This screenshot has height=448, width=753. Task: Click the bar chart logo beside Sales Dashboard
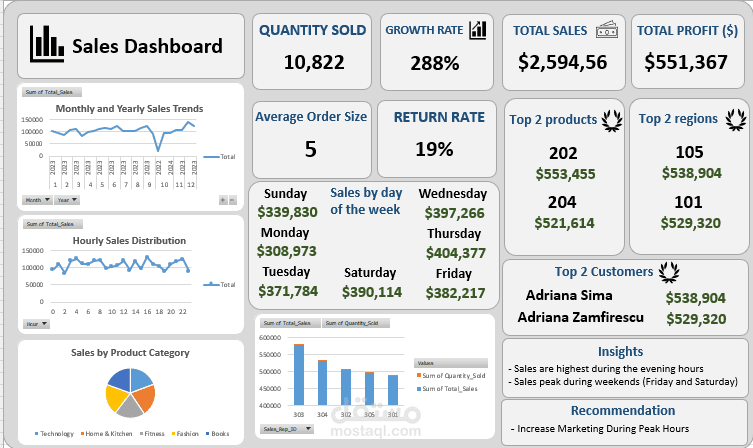coord(47,44)
